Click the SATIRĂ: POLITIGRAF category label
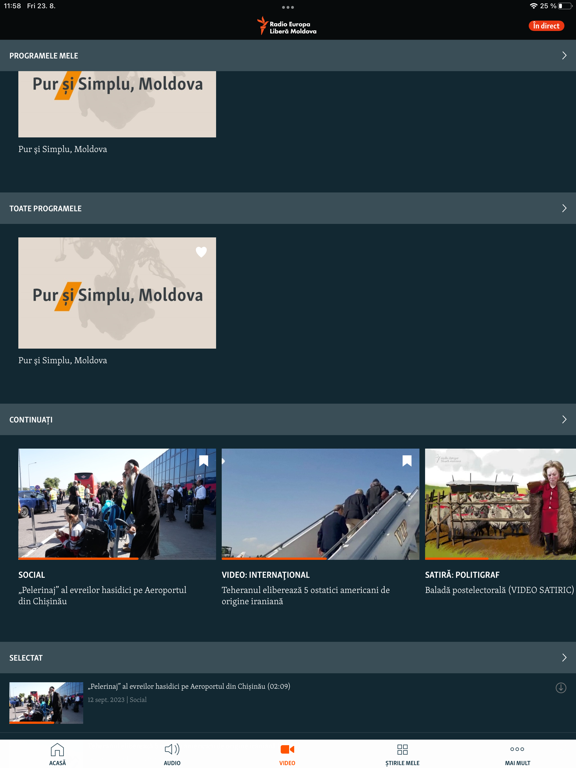576x768 pixels. point(462,575)
